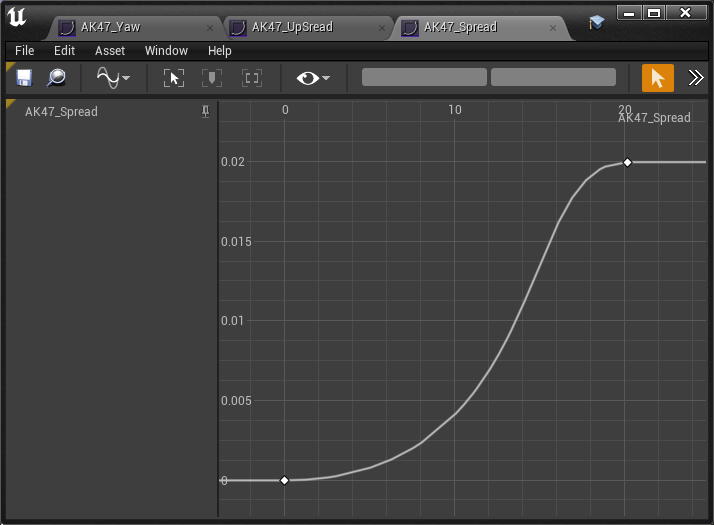Close the curve editor window
Screen dimensions: 714x525
tap(685, 13)
